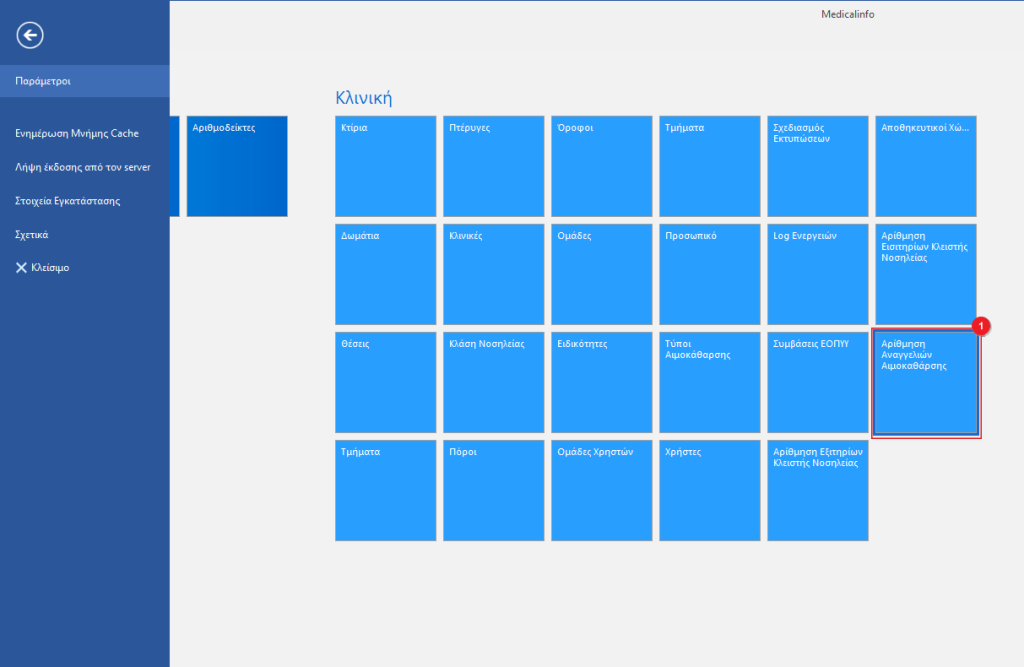Open the Αριθμοδείκτες tile
This screenshot has width=1024, height=667.
237,166
